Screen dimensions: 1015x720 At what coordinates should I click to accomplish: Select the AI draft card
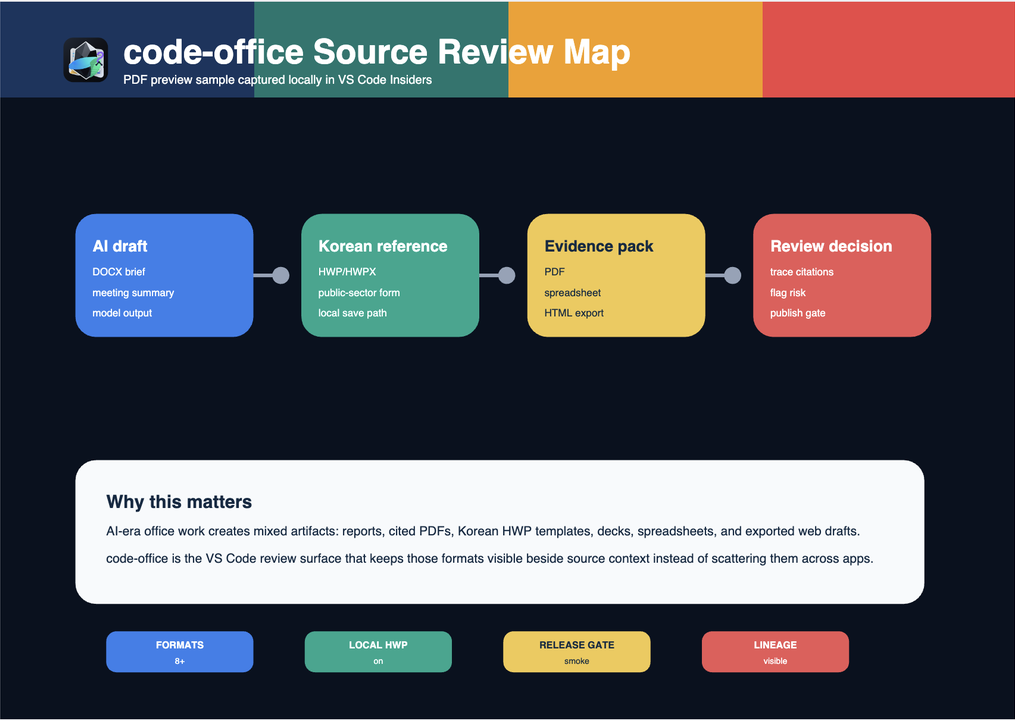pos(164,275)
